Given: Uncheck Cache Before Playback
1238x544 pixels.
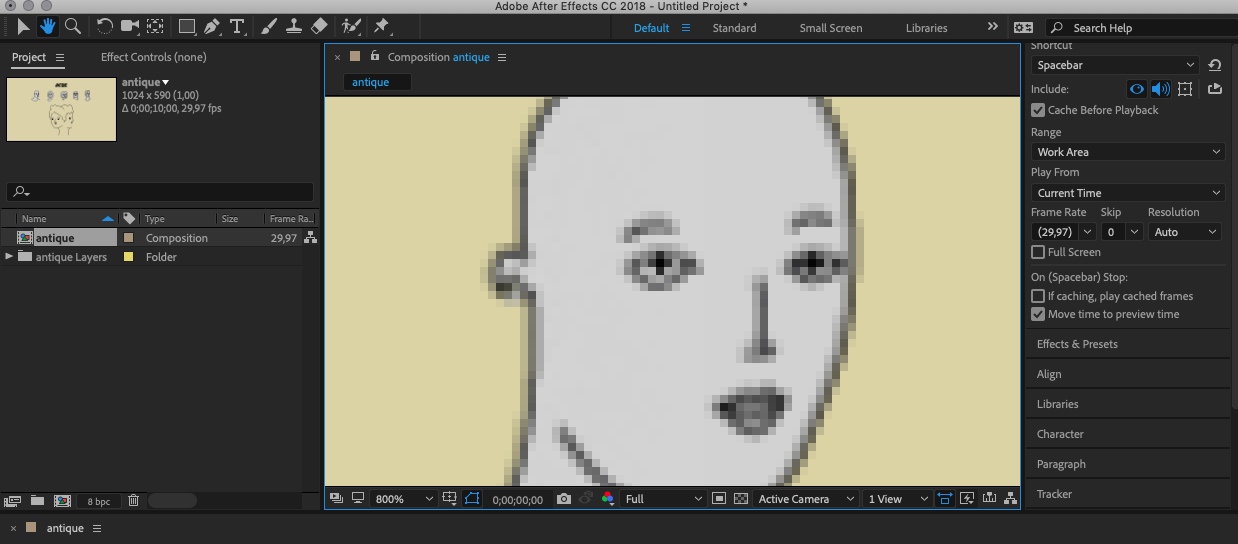Looking at the screenshot, I should (x=1038, y=110).
